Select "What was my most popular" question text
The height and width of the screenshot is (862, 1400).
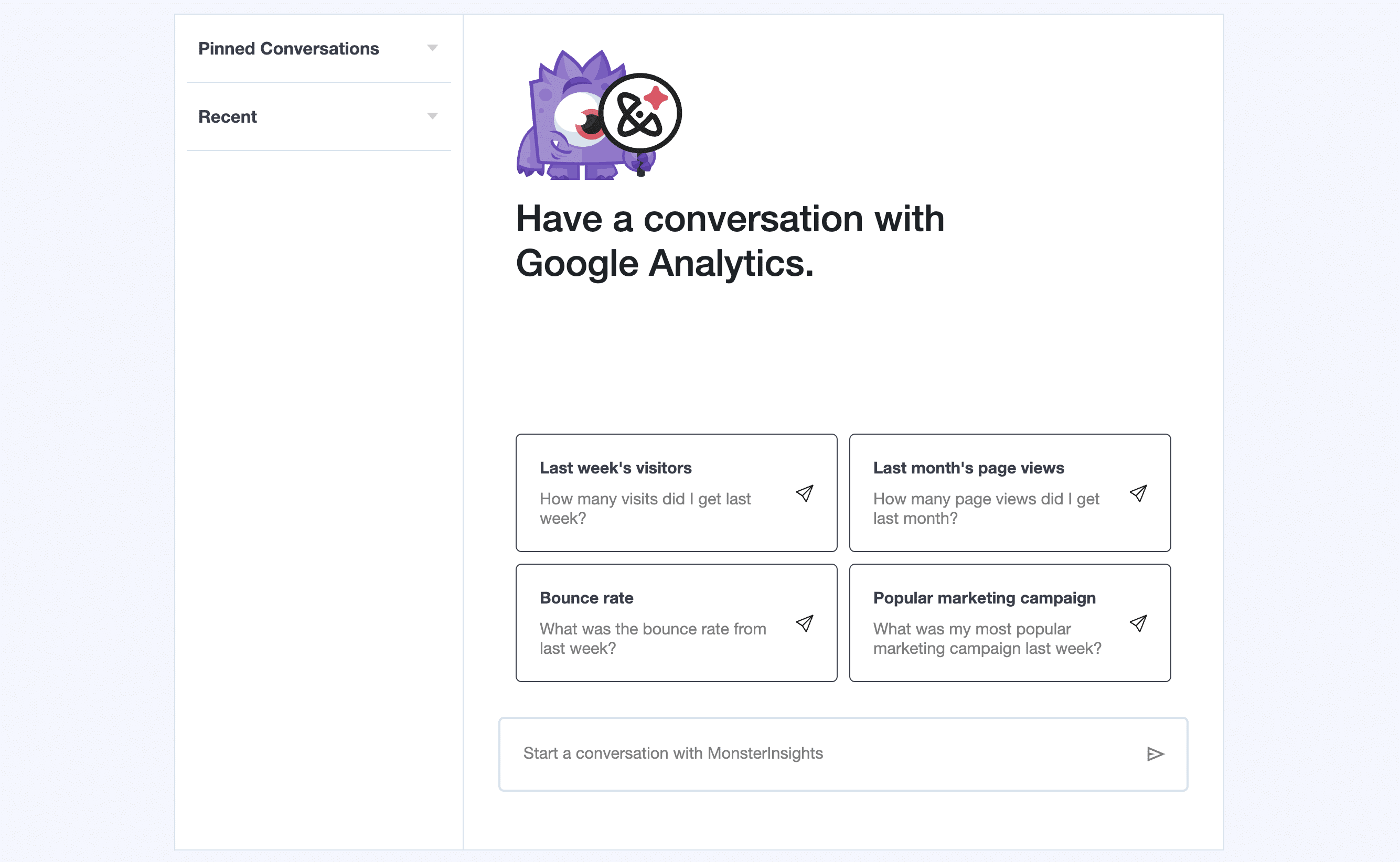[972, 629]
